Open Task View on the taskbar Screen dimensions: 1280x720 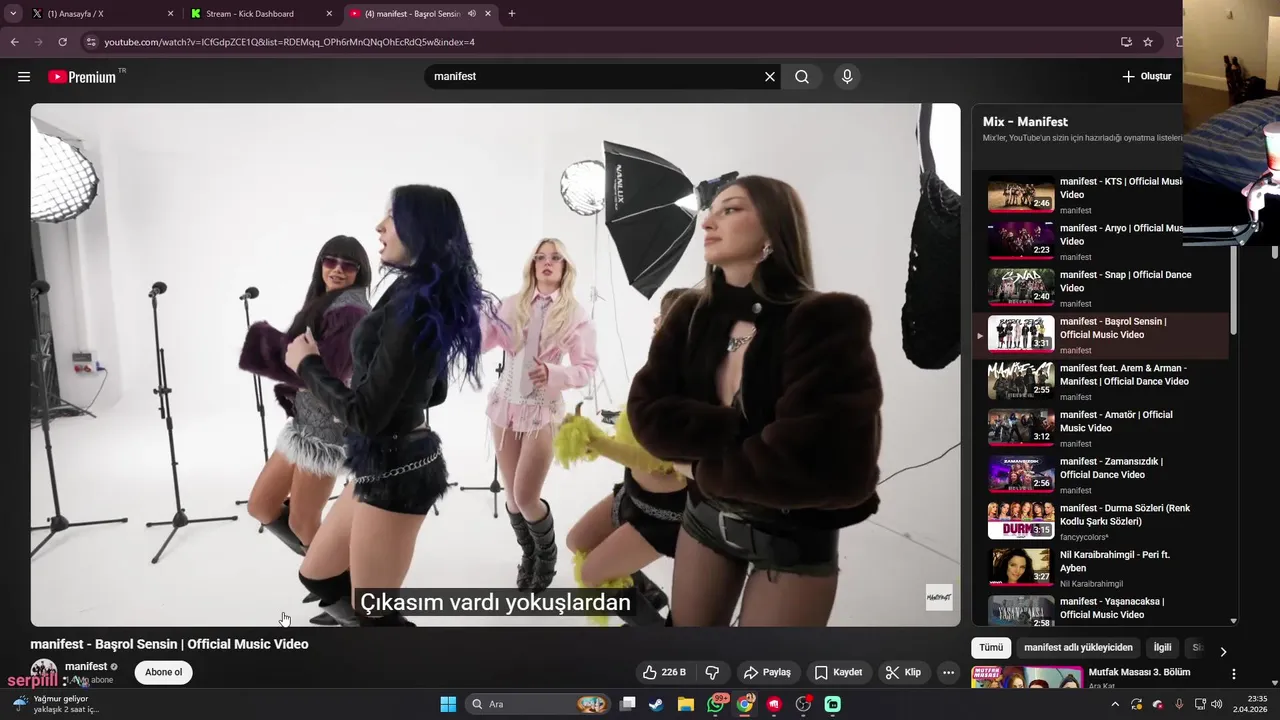(628, 704)
